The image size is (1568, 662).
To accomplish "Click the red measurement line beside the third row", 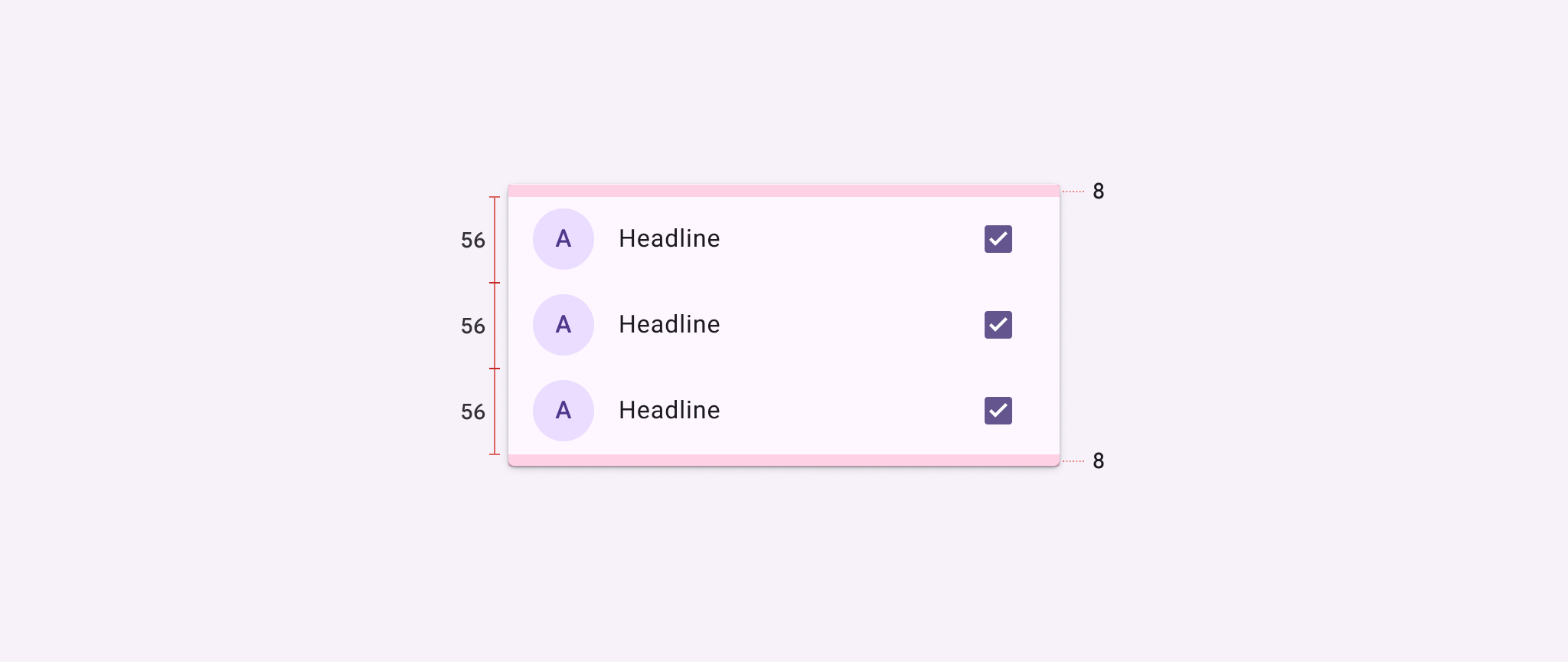I will point(495,411).
